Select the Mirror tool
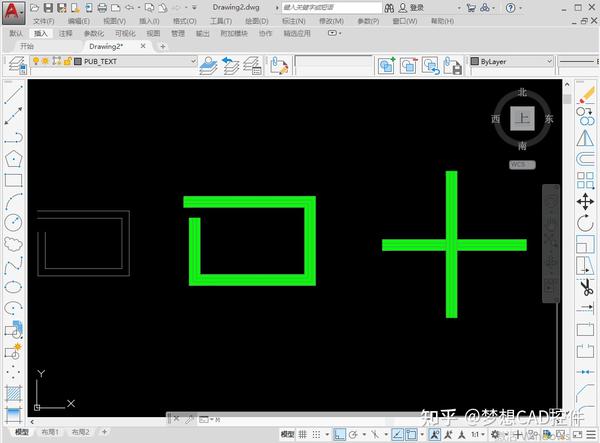 pos(585,138)
